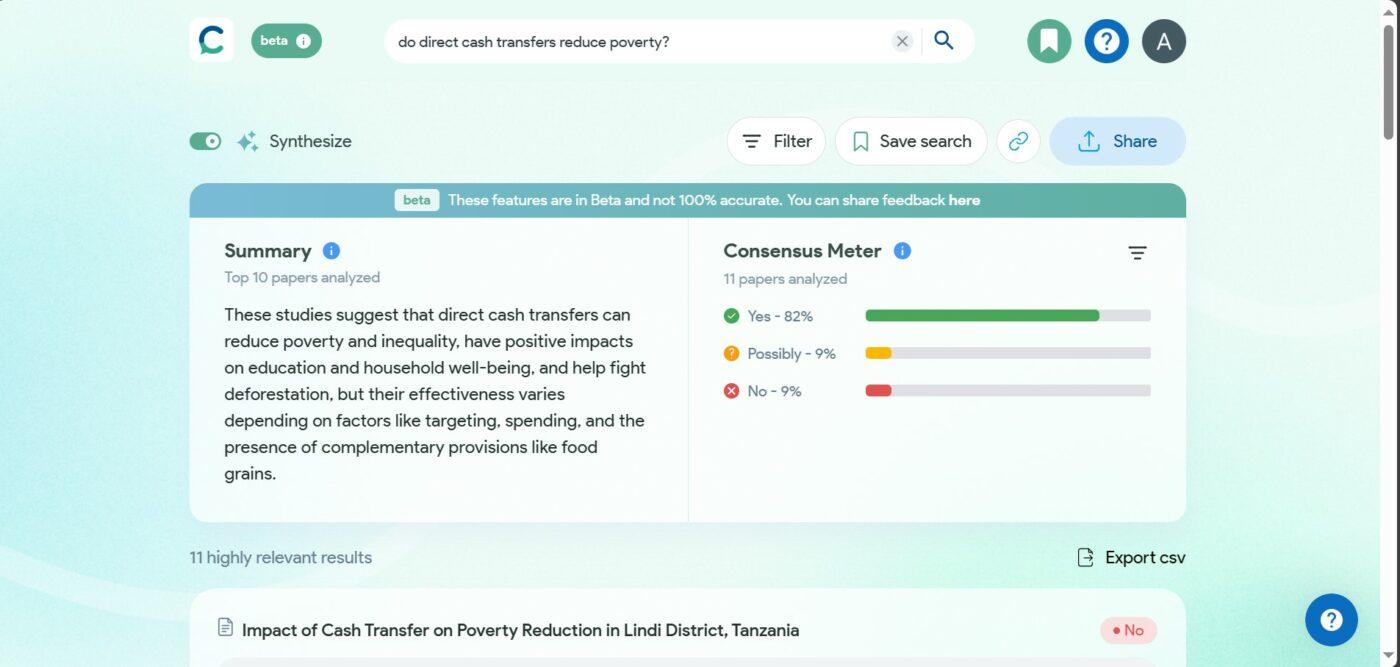1400x667 pixels.
Task: Open the Lindi District, Tanzania paper
Action: tap(520, 630)
